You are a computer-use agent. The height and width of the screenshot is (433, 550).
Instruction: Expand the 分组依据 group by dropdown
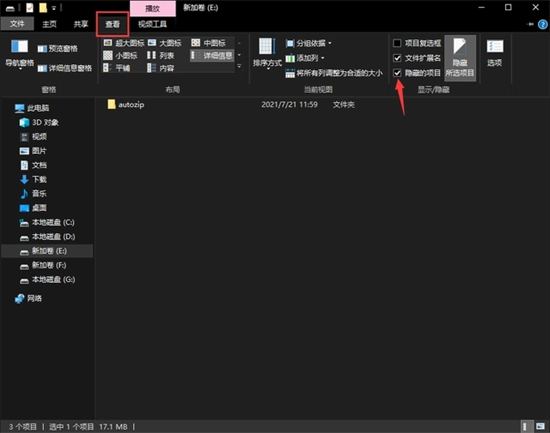point(309,43)
